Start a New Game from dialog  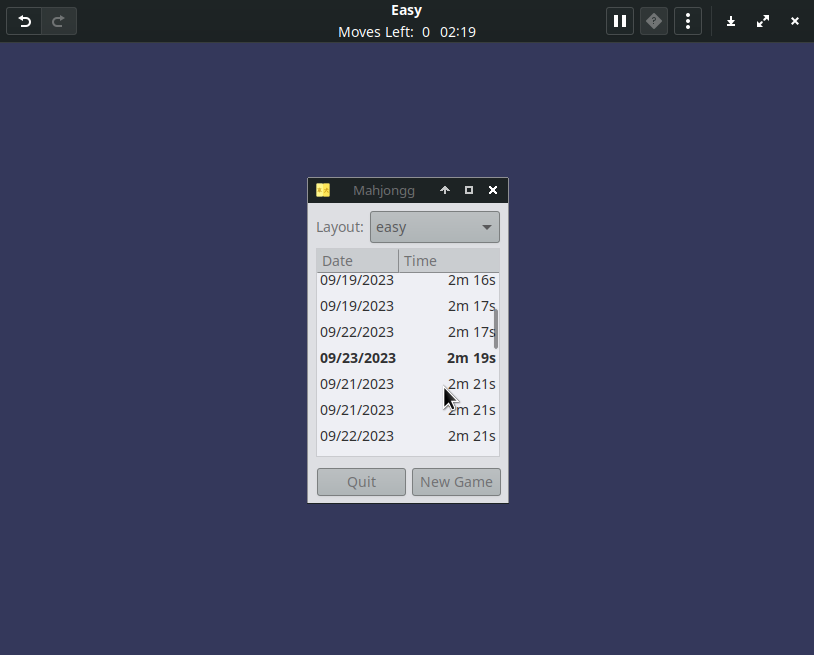456,482
